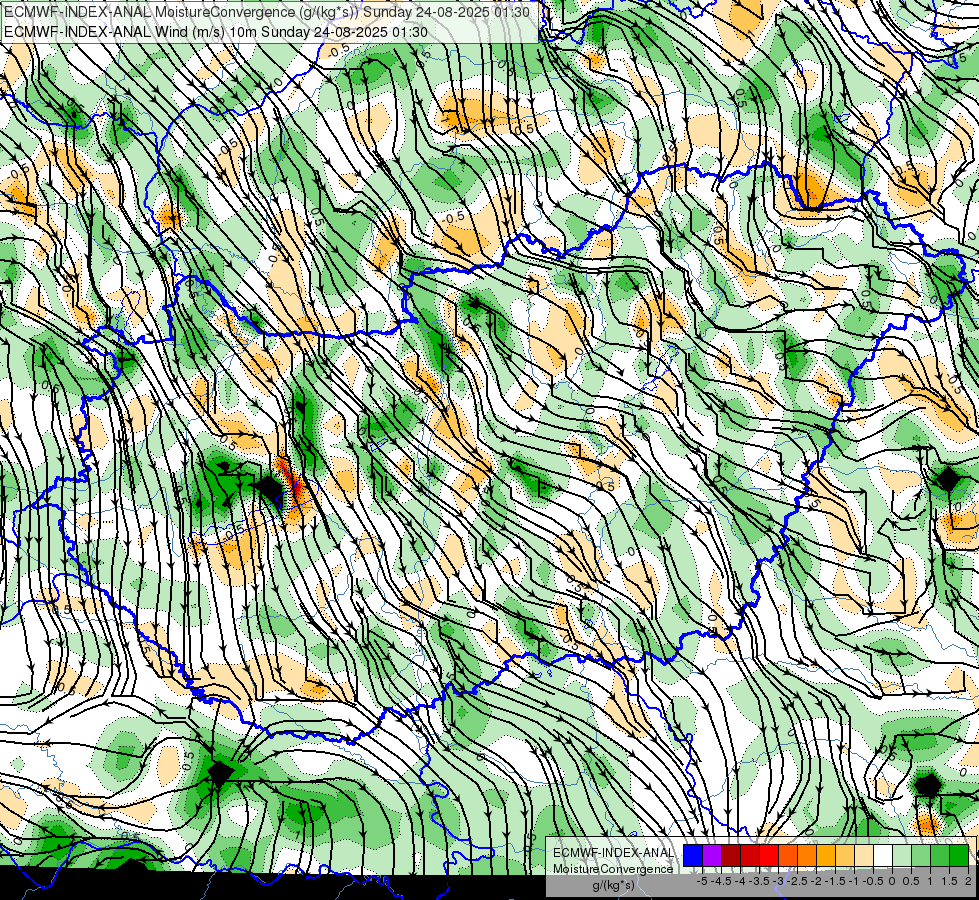Image resolution: width=979 pixels, height=900 pixels.
Task: Click the pale peach legend swatch
Action: click(x=864, y=855)
